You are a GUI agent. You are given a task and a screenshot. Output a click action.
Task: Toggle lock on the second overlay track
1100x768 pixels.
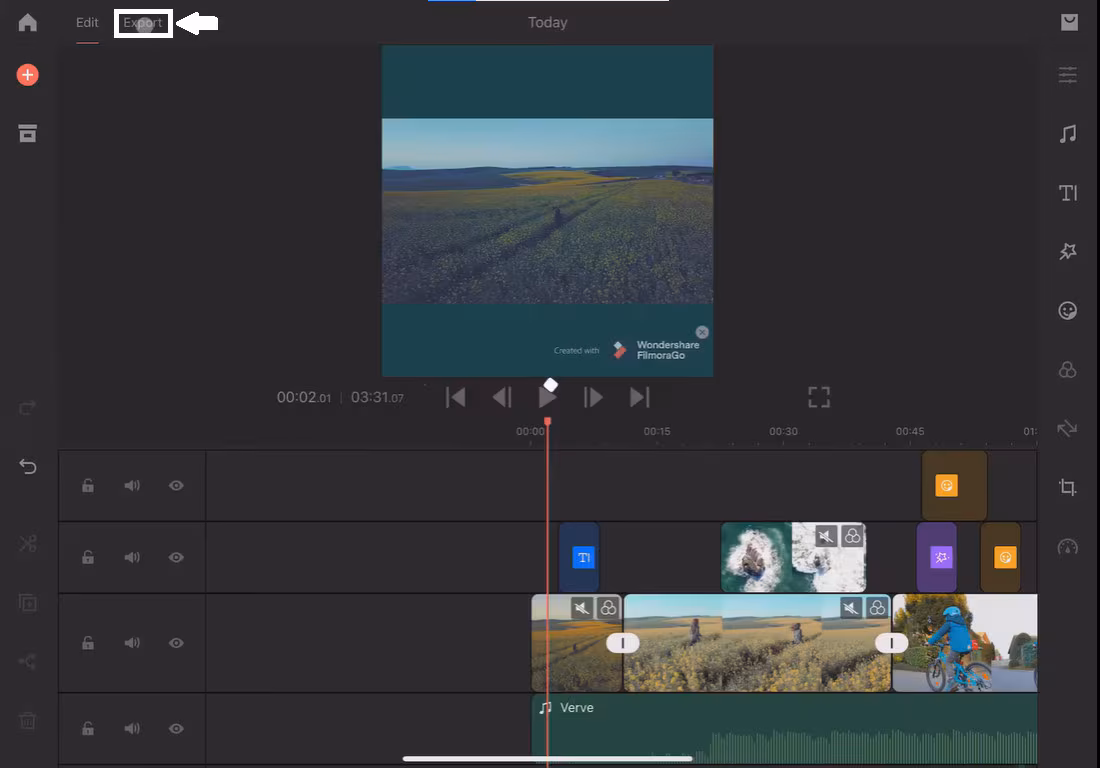tap(88, 558)
